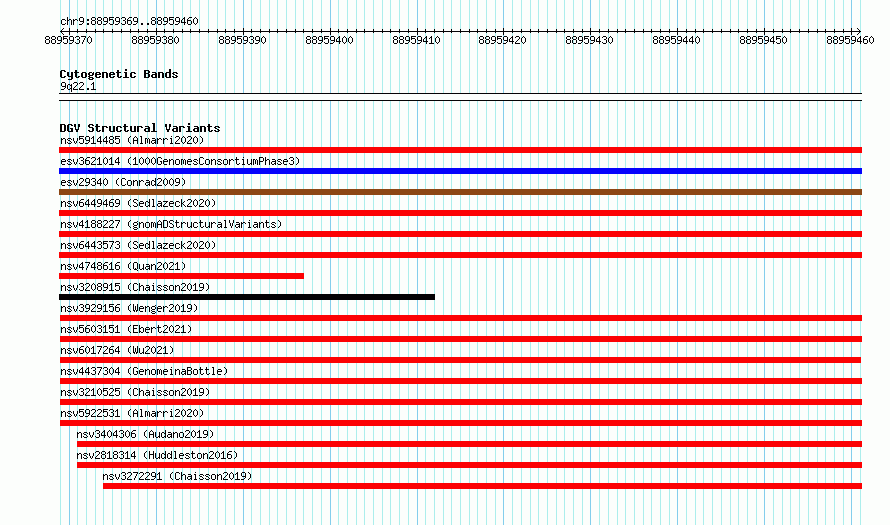Click the red bar under nsv2818314
The height and width of the screenshot is (525, 890).
[x=469, y=465]
